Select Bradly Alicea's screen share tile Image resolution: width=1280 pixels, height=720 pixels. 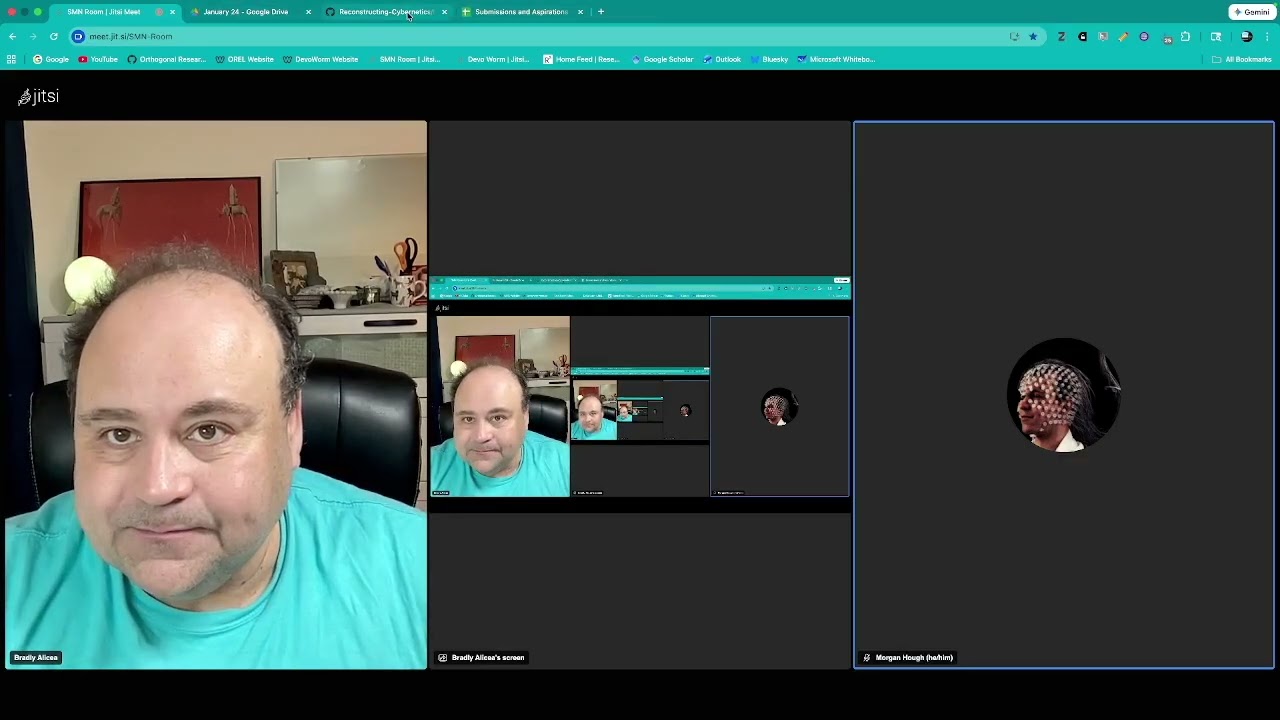click(640, 395)
